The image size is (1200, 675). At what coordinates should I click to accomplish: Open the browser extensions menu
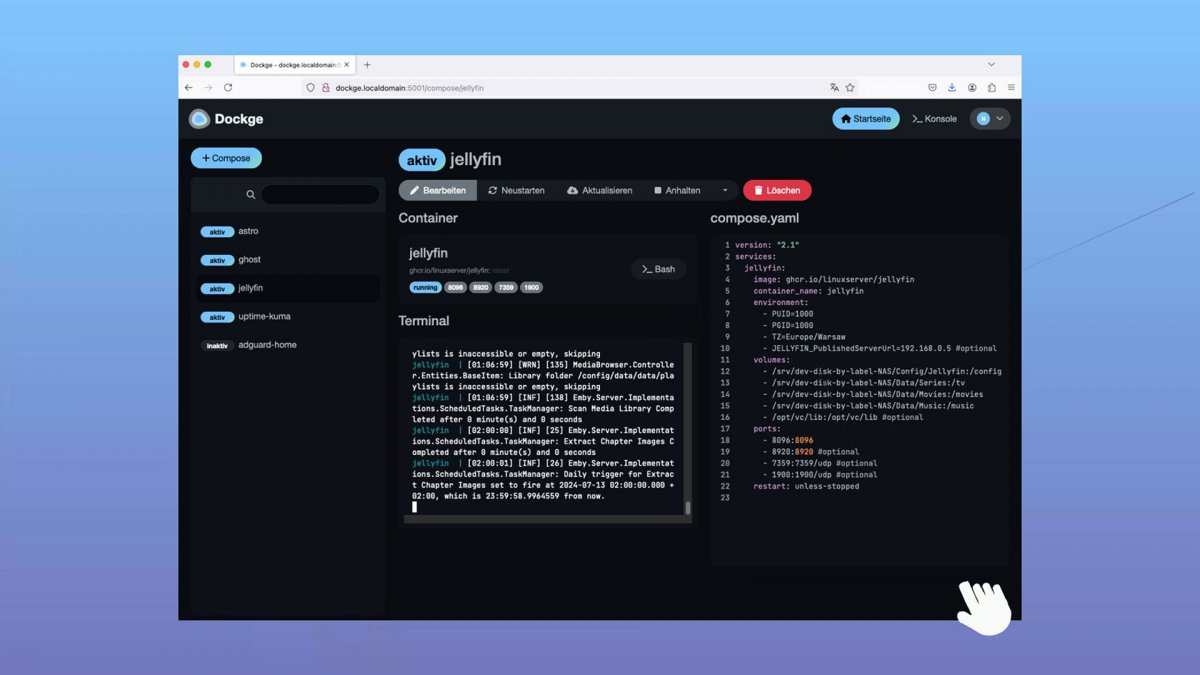(992, 88)
